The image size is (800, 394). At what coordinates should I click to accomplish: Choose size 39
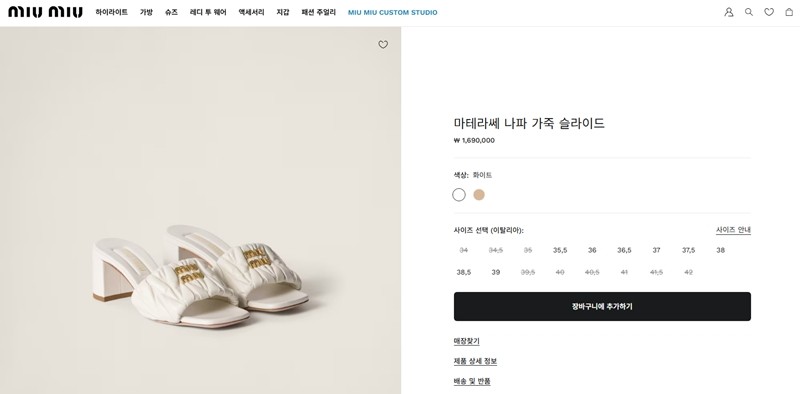495,272
